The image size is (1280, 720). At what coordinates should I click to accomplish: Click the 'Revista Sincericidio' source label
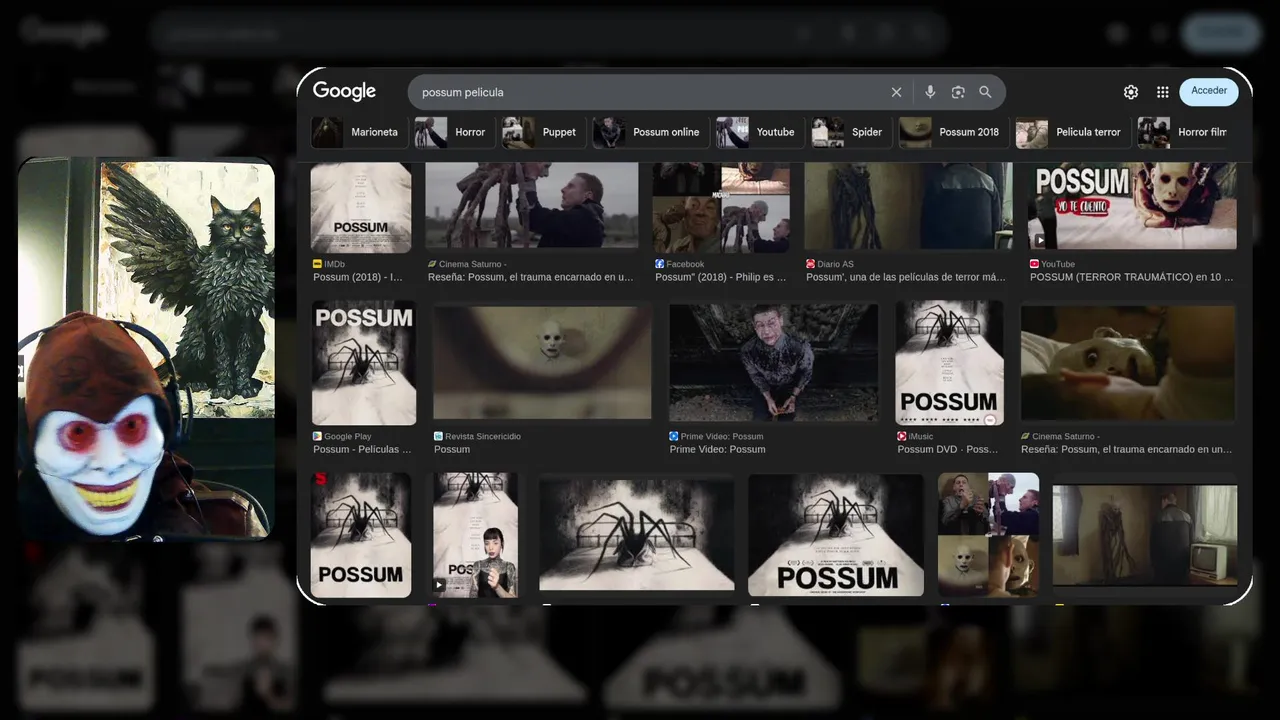coord(483,436)
